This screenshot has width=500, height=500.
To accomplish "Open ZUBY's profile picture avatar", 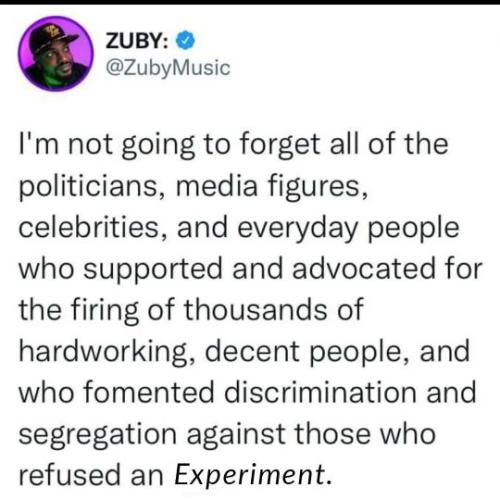I will (55, 54).
